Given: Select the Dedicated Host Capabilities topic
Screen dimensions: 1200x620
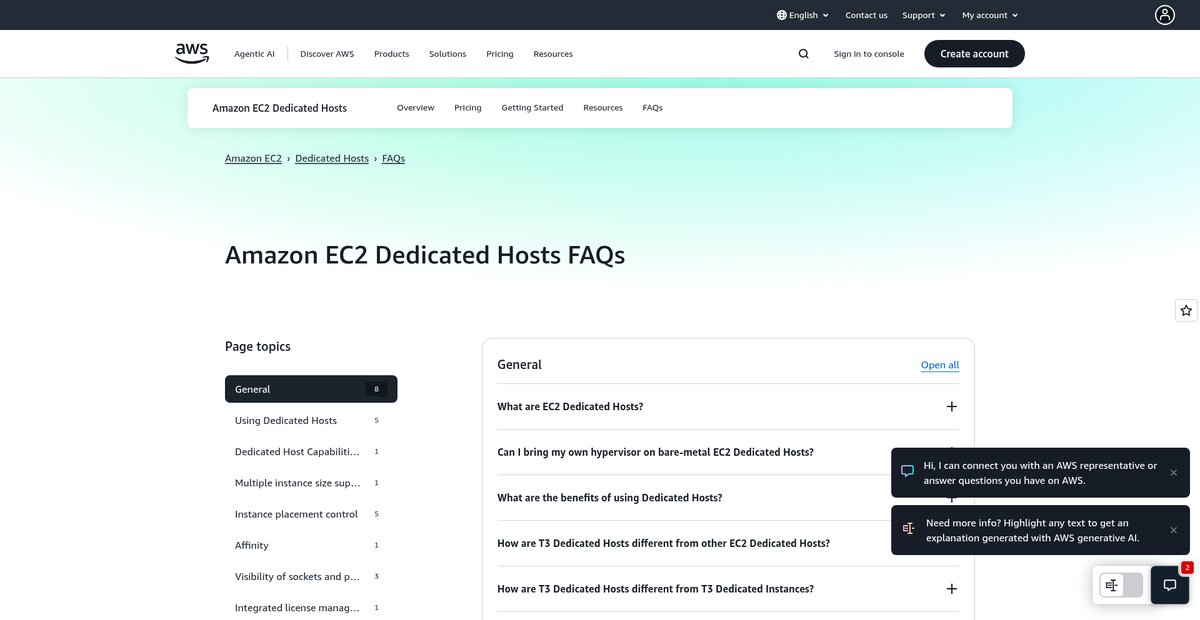Looking at the screenshot, I should coord(311,452).
